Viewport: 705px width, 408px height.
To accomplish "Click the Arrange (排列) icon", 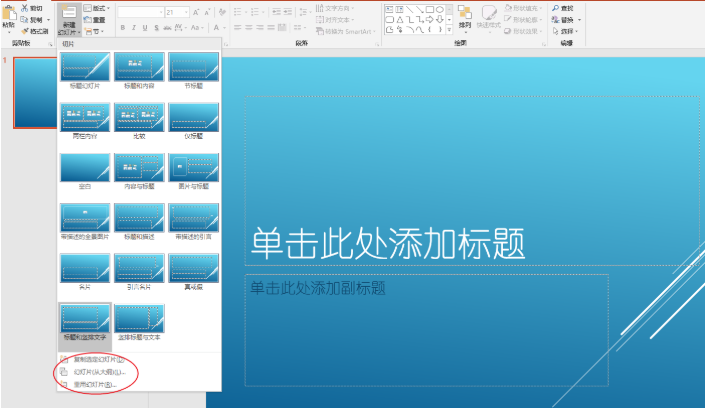I will (465, 15).
